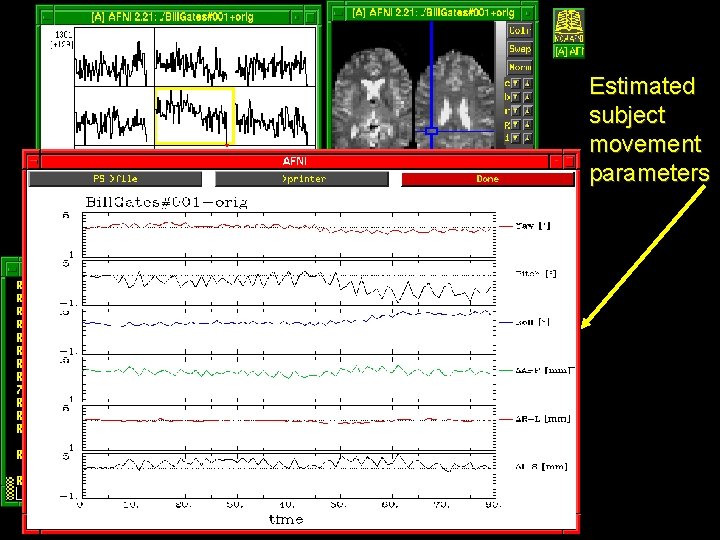Minimize the red AFNI plot window
Image resolution: width=720 pixels, height=540 pixels.
click(555, 162)
